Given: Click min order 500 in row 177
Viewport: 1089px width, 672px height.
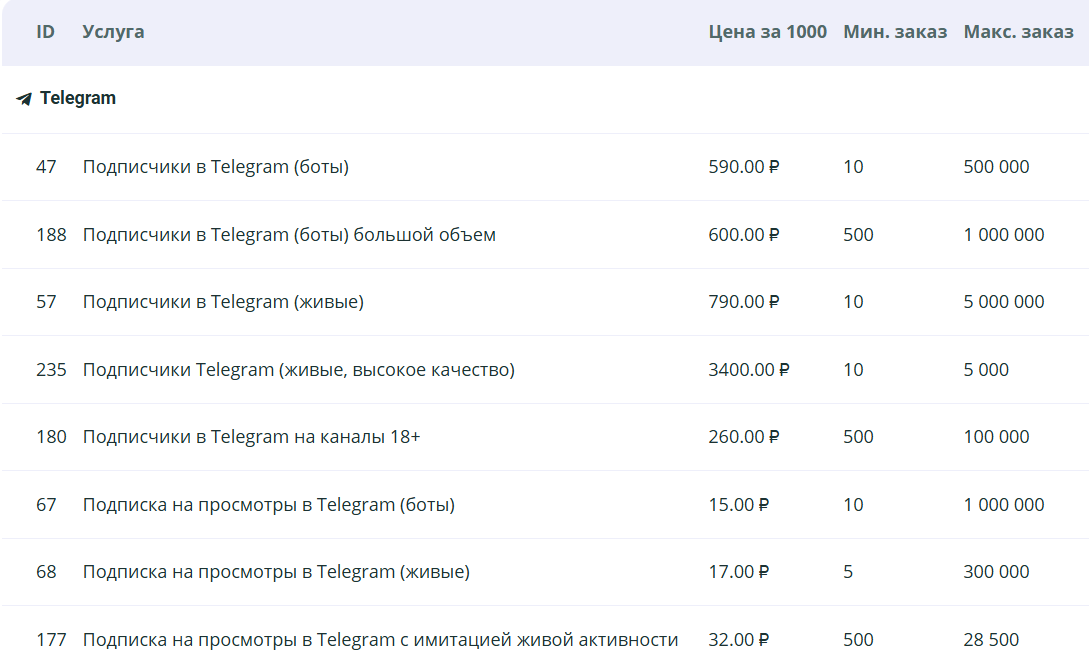Looking at the screenshot, I should (858, 639).
